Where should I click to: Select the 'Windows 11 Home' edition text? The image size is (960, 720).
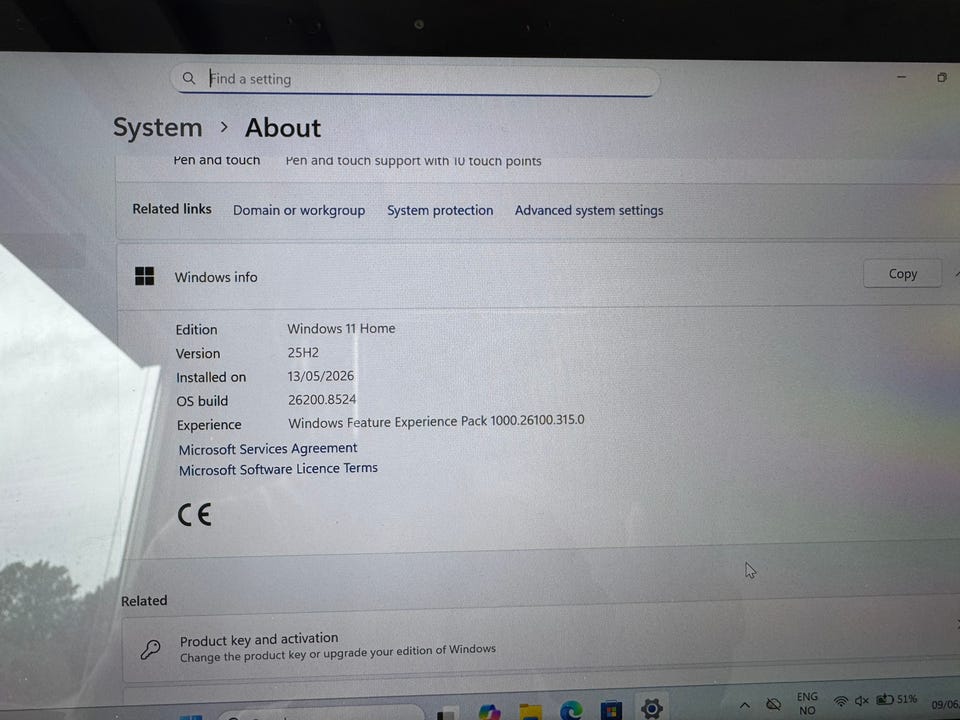pyautogui.click(x=341, y=329)
